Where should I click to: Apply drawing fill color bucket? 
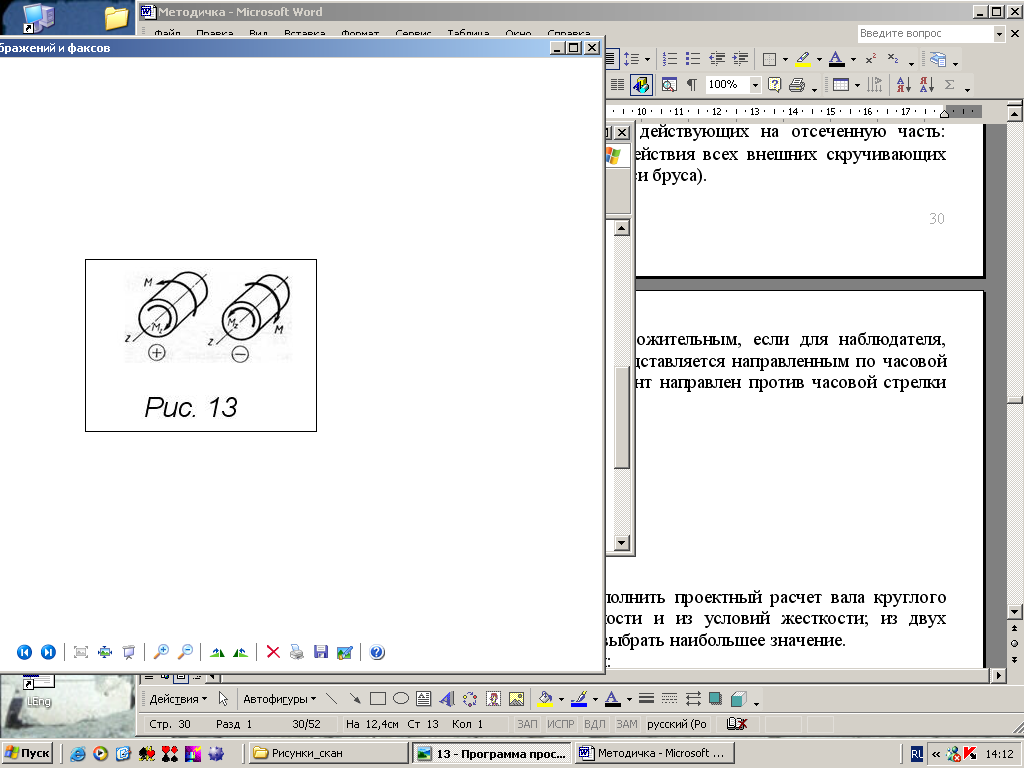coord(545,699)
